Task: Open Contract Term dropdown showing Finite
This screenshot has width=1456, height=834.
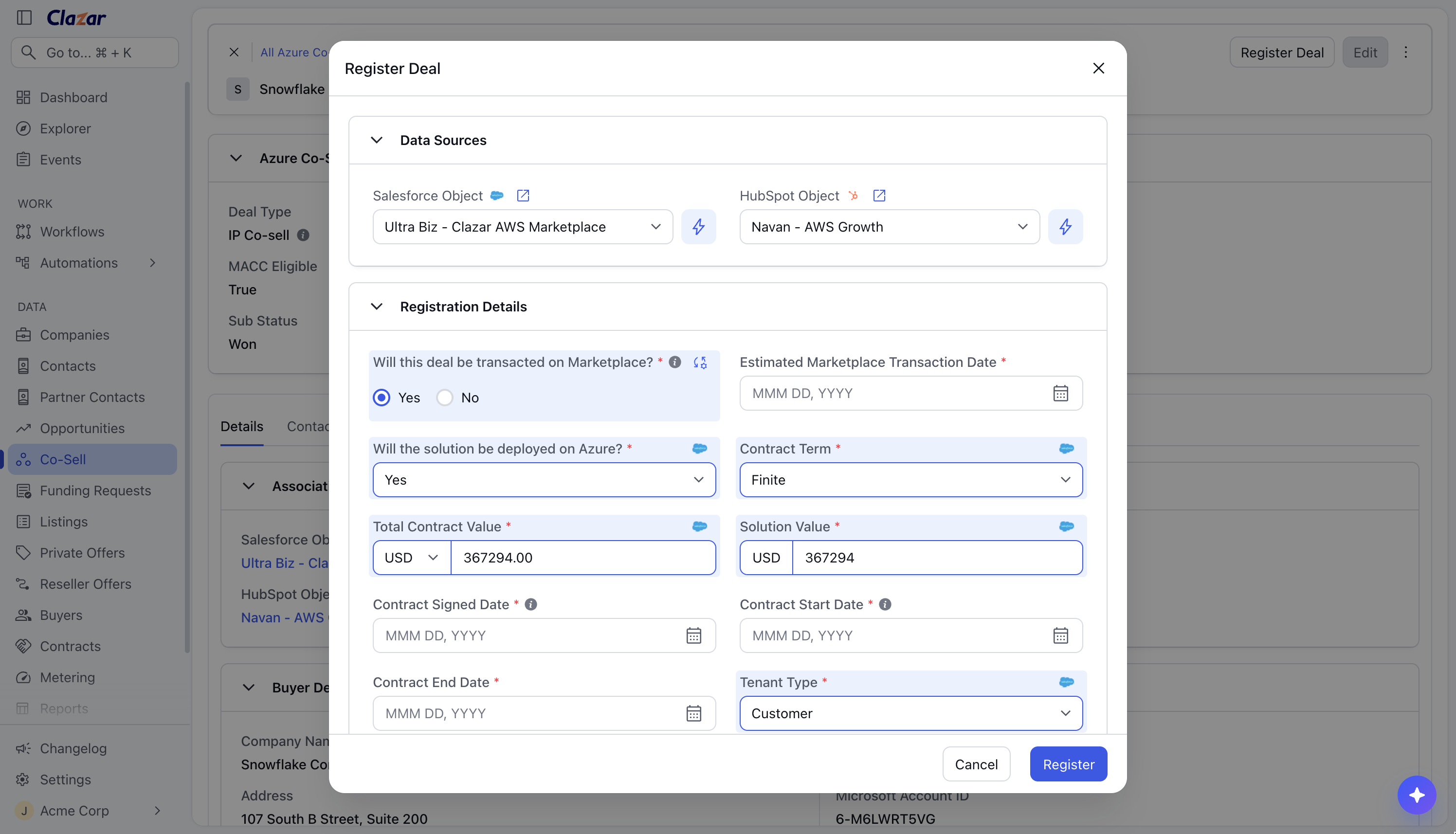Action: [x=910, y=479]
